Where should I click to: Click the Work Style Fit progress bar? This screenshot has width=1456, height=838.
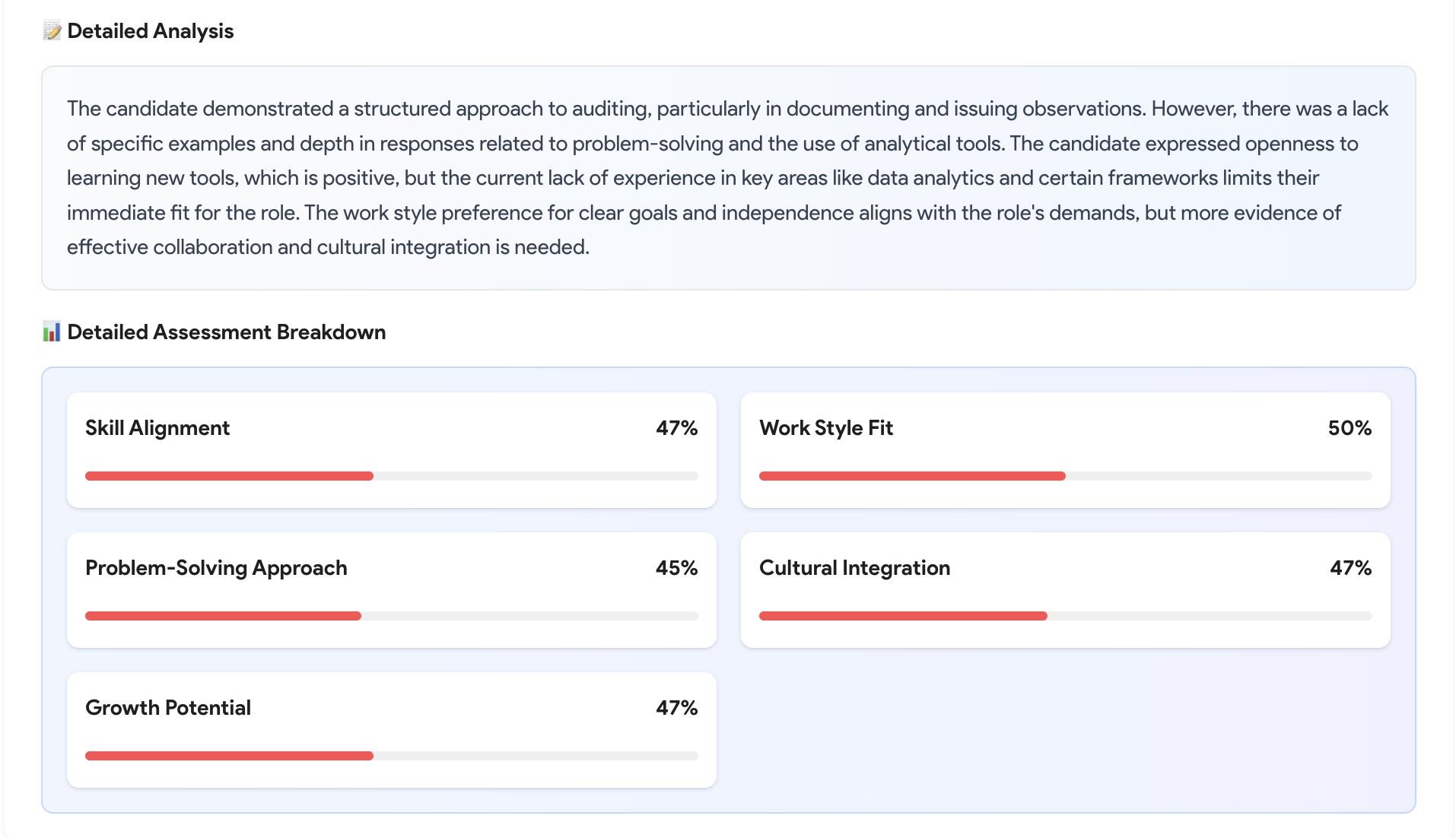(1065, 476)
